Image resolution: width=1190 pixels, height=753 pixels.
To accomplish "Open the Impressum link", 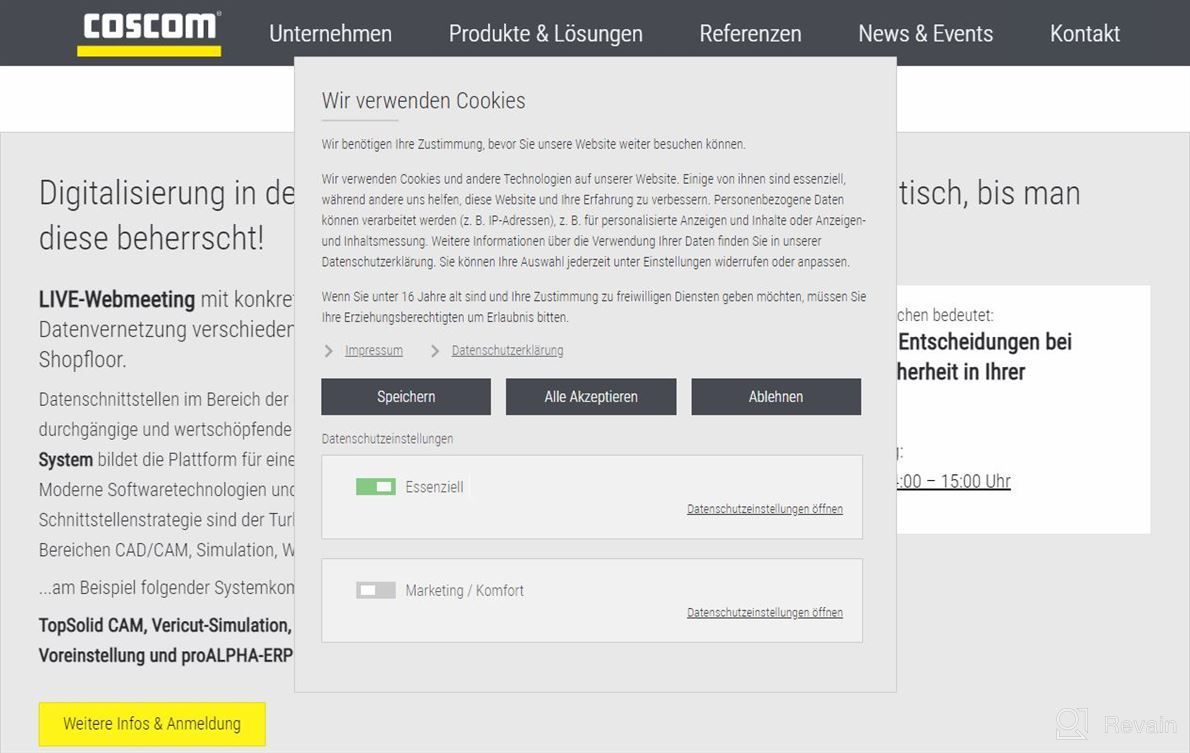I will tap(374, 351).
